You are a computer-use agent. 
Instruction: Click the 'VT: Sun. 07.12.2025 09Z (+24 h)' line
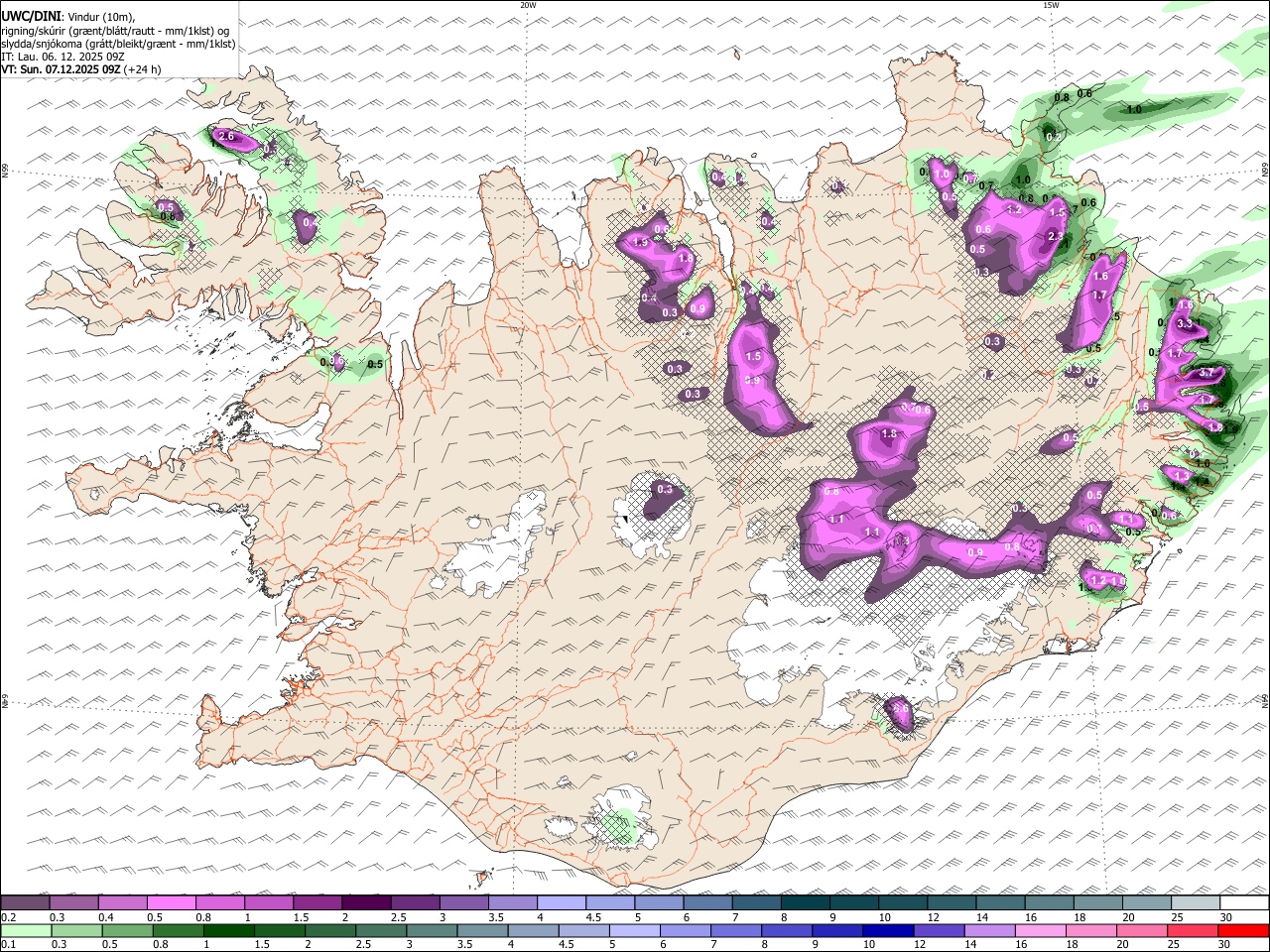point(80,69)
